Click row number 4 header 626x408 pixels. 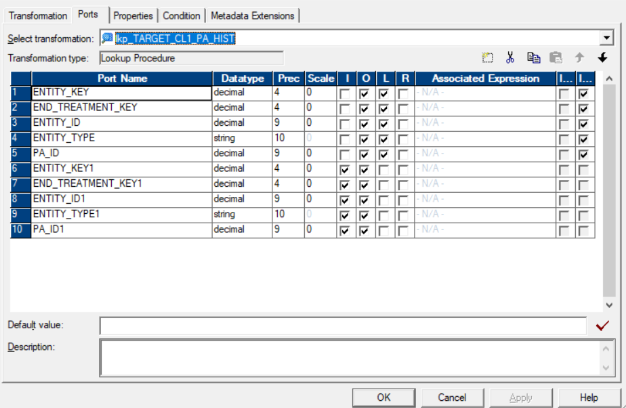click(21, 138)
